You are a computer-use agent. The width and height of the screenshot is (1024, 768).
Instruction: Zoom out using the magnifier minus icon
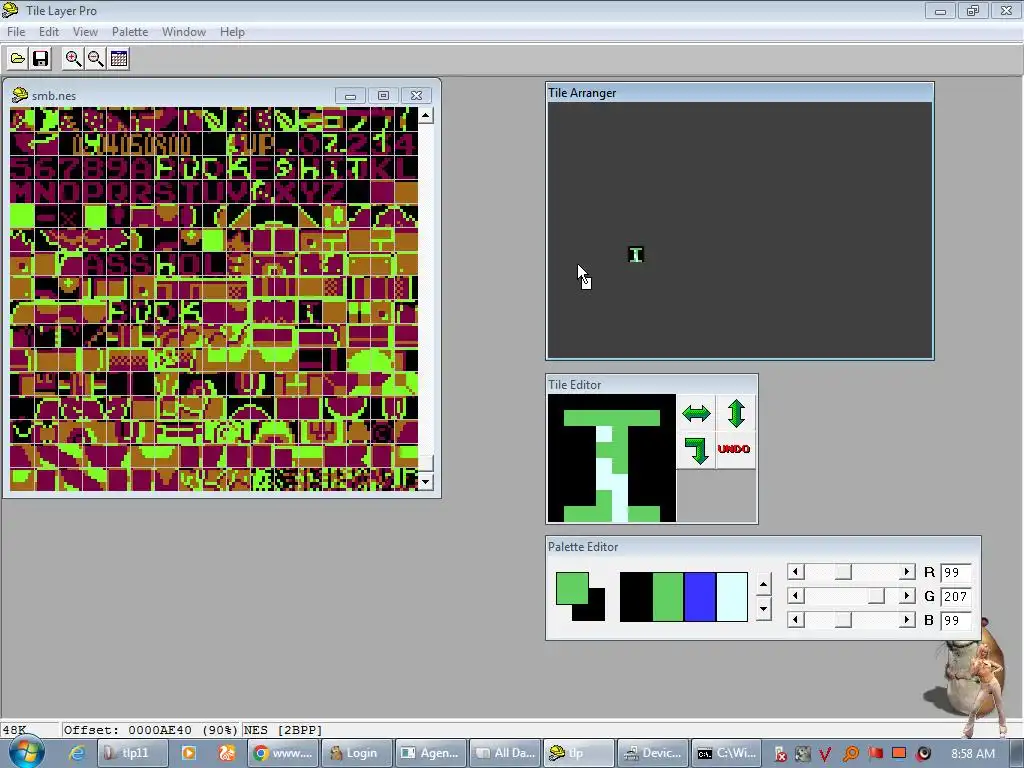click(x=96, y=59)
